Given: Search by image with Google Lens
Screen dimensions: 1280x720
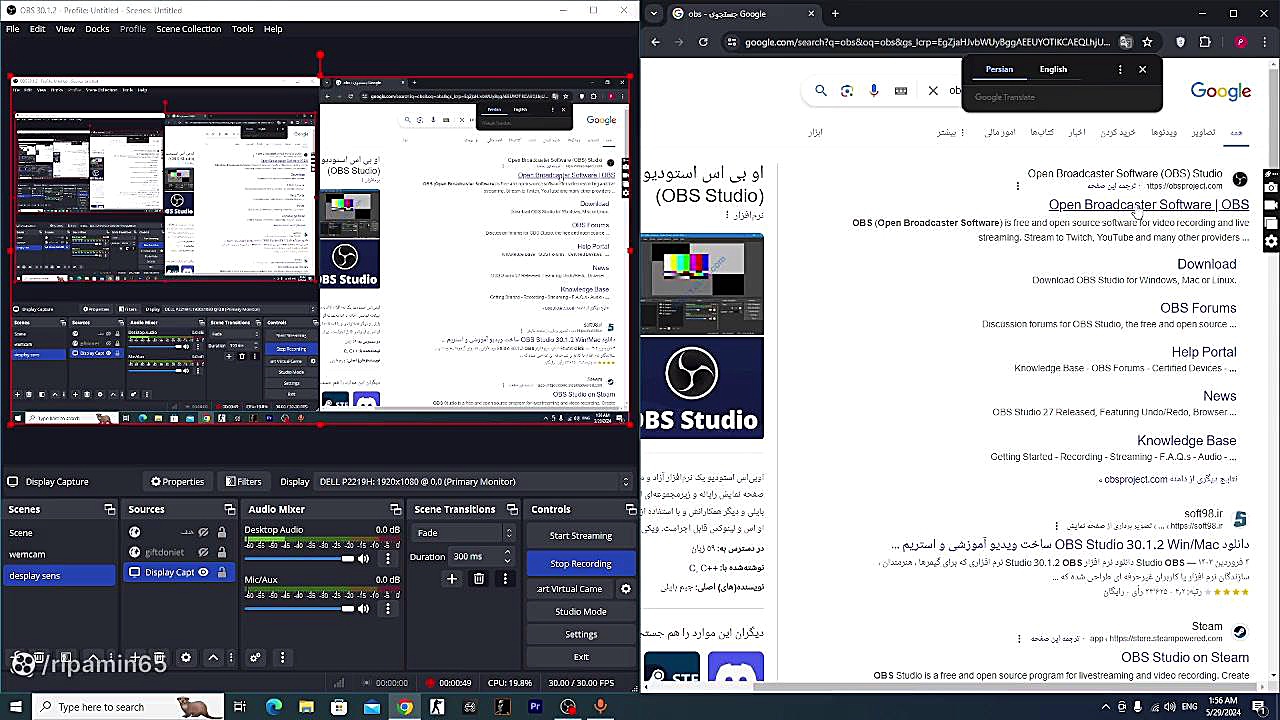Looking at the screenshot, I should click(x=847, y=90).
